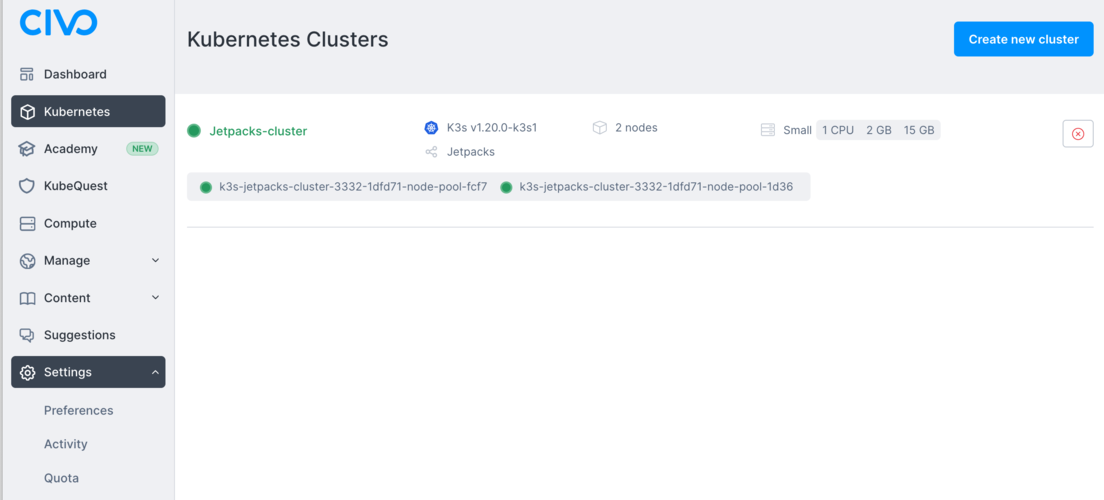The width and height of the screenshot is (1104, 500).
Task: Click the red delete cluster icon
Action: [x=1077, y=133]
